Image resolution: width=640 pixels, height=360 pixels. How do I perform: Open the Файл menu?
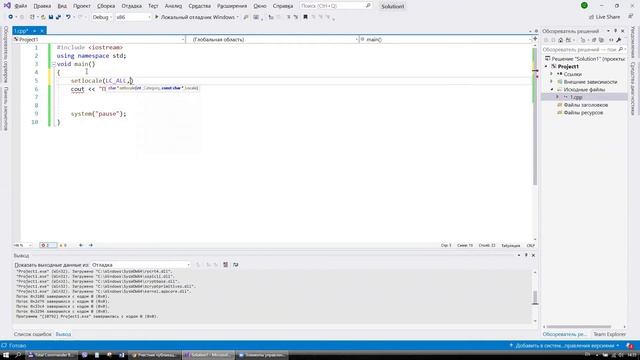[20, 6]
